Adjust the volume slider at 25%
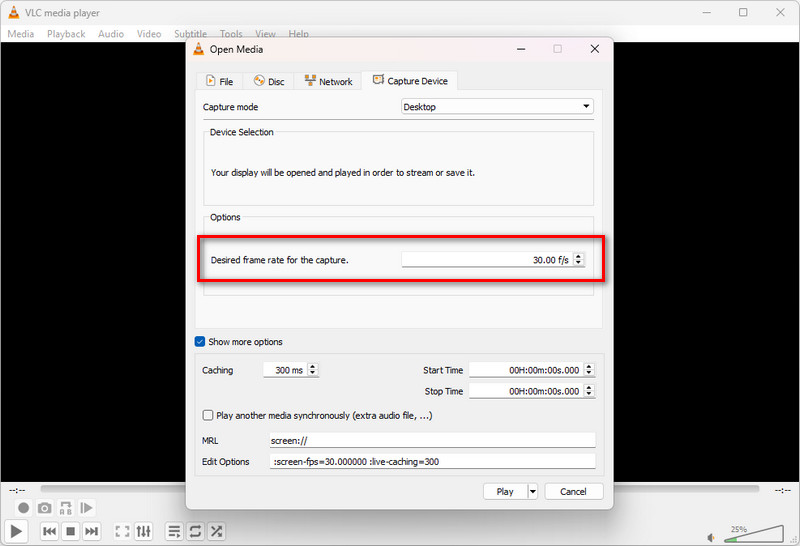Screen dimensions: 800x546 point(754,533)
